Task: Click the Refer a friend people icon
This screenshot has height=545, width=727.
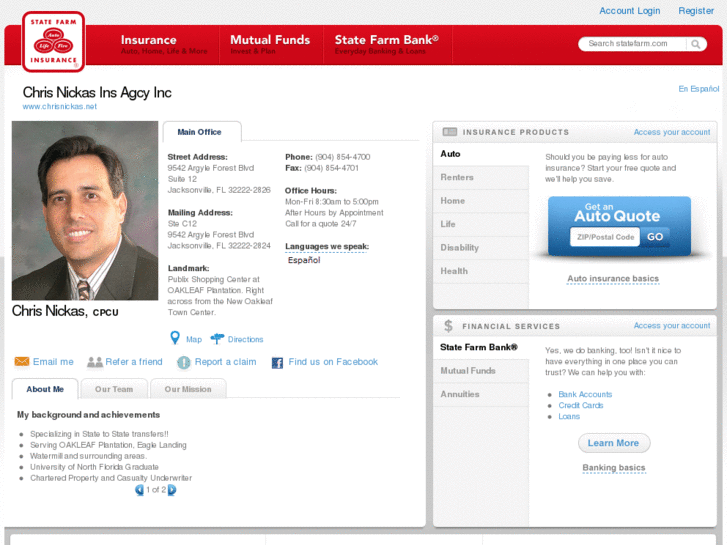Action: coord(95,362)
